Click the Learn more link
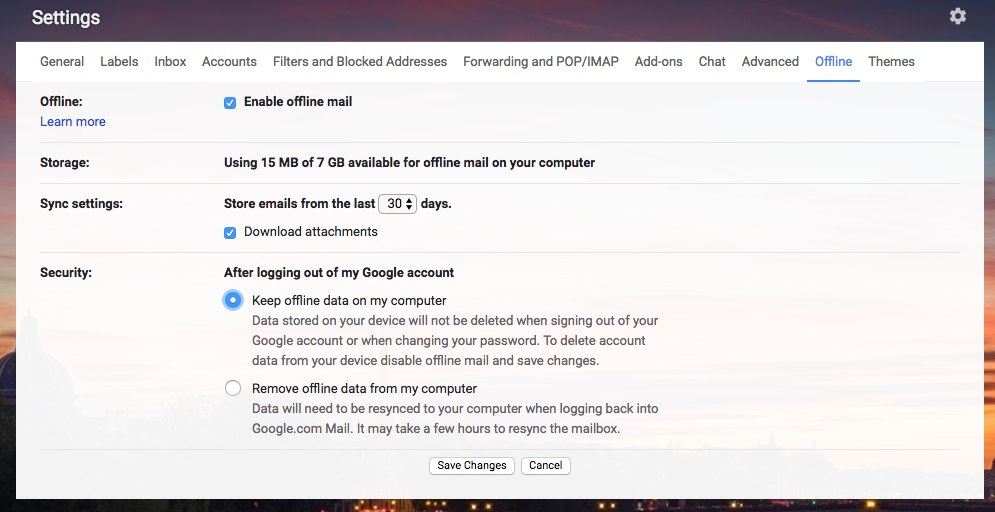Image resolution: width=995 pixels, height=512 pixels. 73,122
